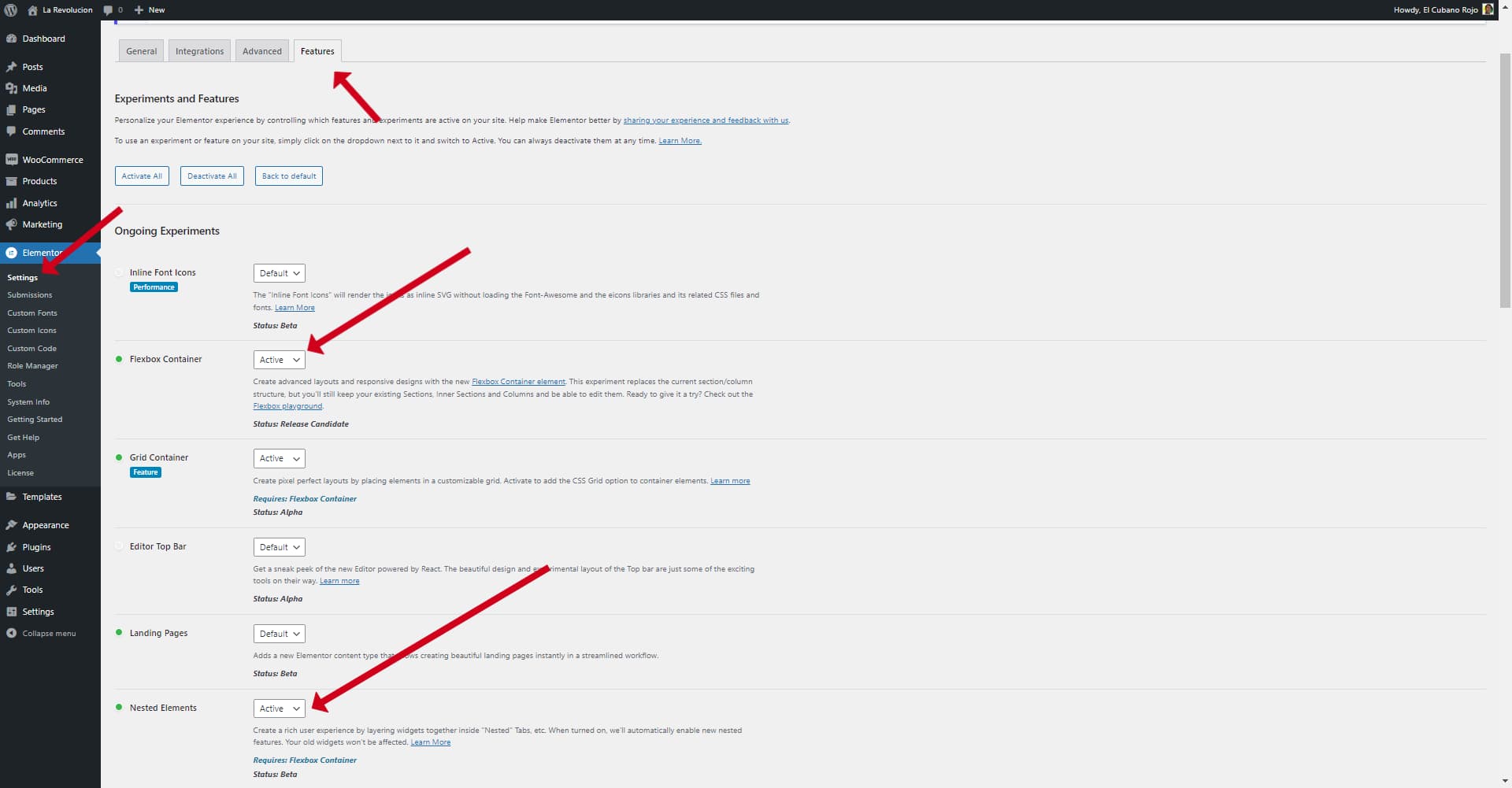The height and width of the screenshot is (788, 1512).
Task: Open Custom Icons submenu item
Action: click(x=31, y=331)
